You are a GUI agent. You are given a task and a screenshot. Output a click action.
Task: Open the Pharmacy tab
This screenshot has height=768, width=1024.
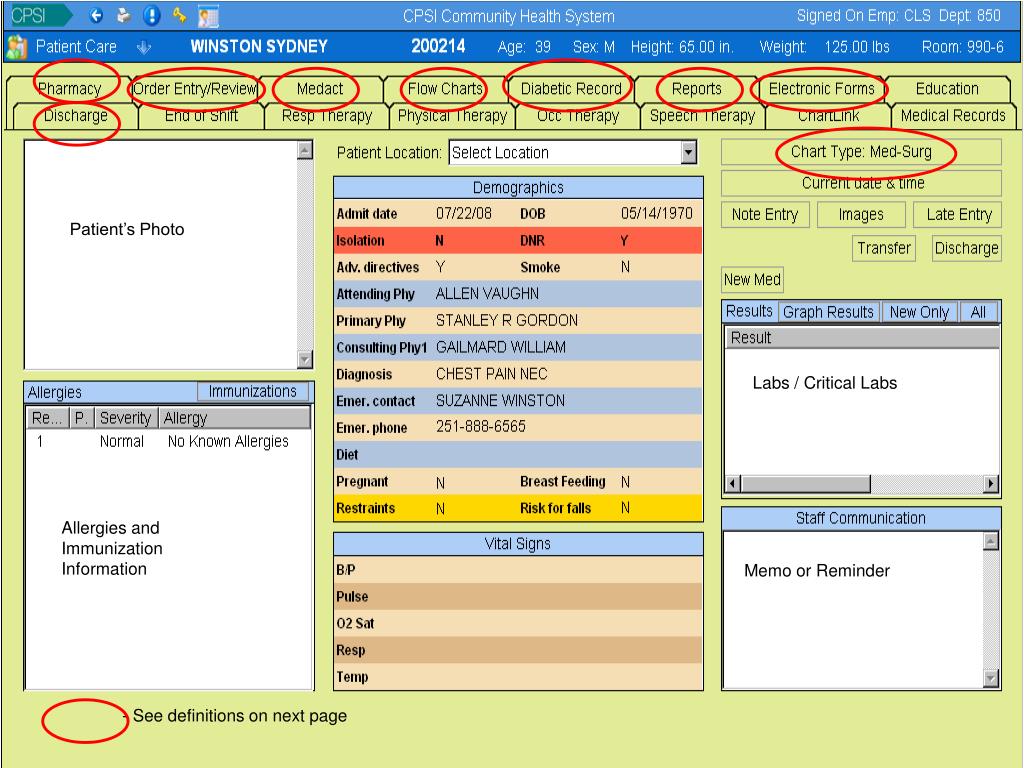(69, 89)
